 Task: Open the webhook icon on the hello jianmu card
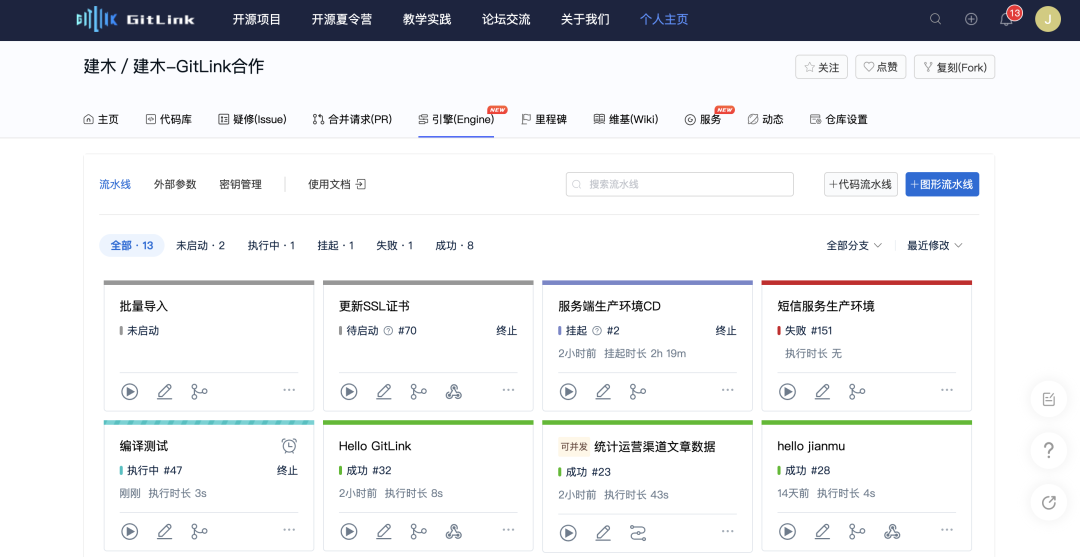tap(892, 532)
